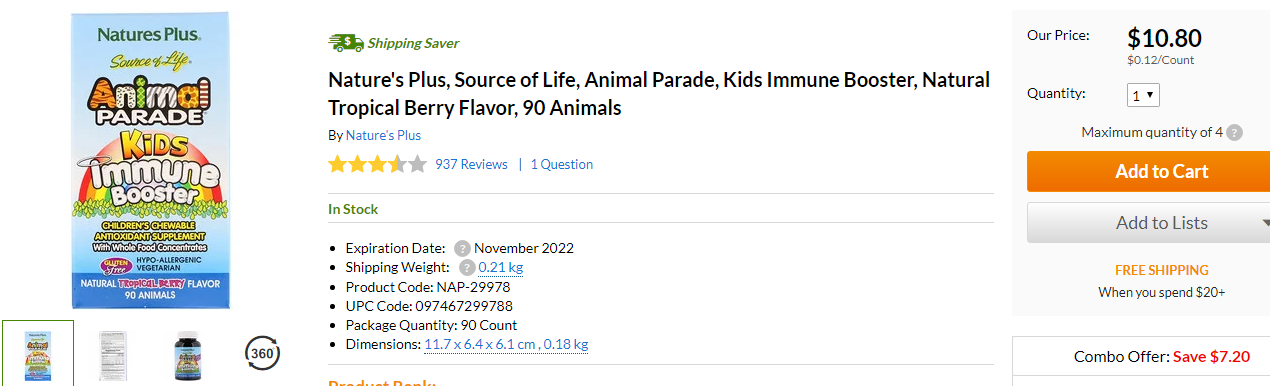Click the Maximum quantity info question icon
The image size is (1270, 386).
click(x=1235, y=132)
